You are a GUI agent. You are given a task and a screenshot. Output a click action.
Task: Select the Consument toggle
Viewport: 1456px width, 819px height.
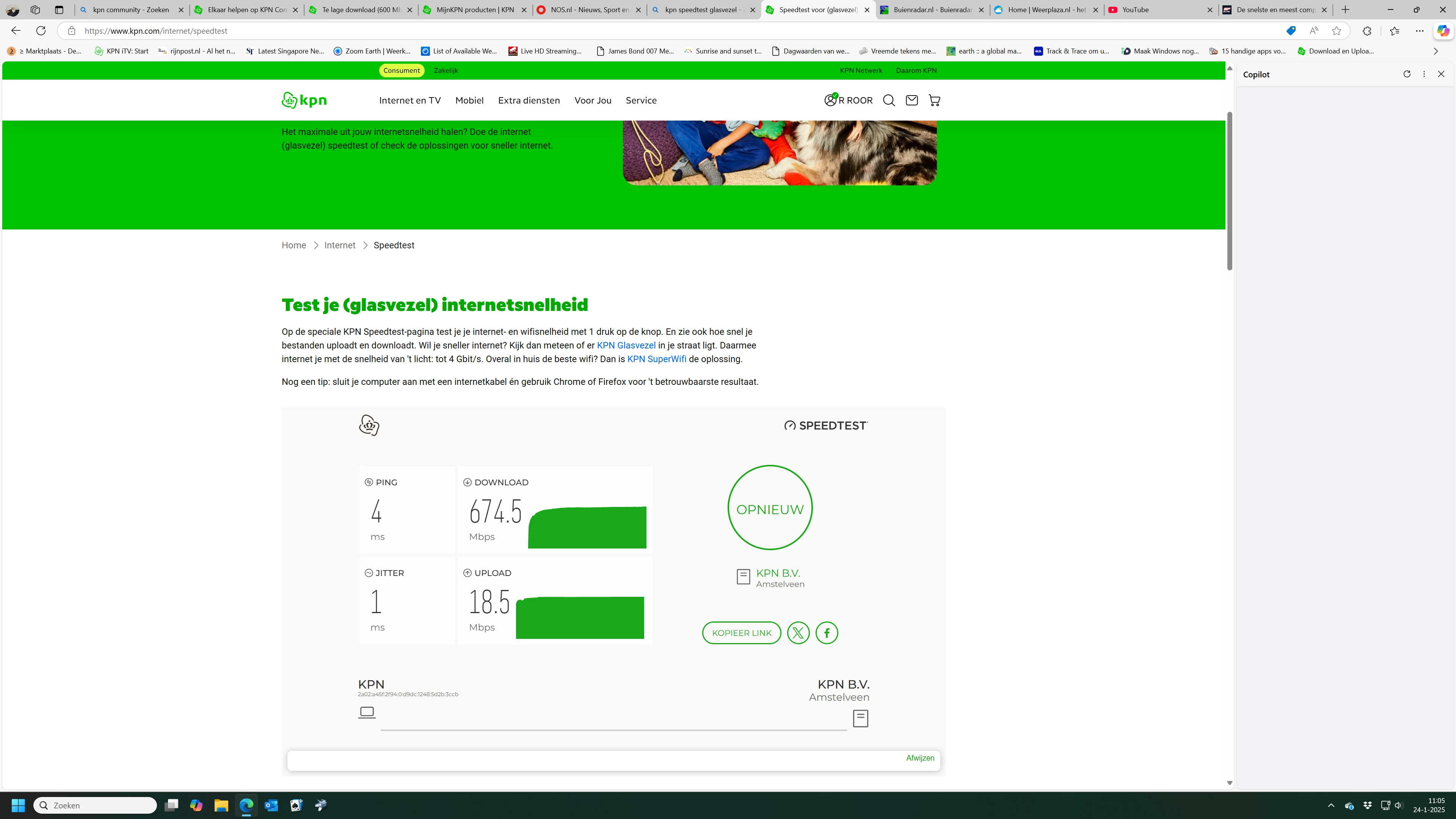pos(401,70)
